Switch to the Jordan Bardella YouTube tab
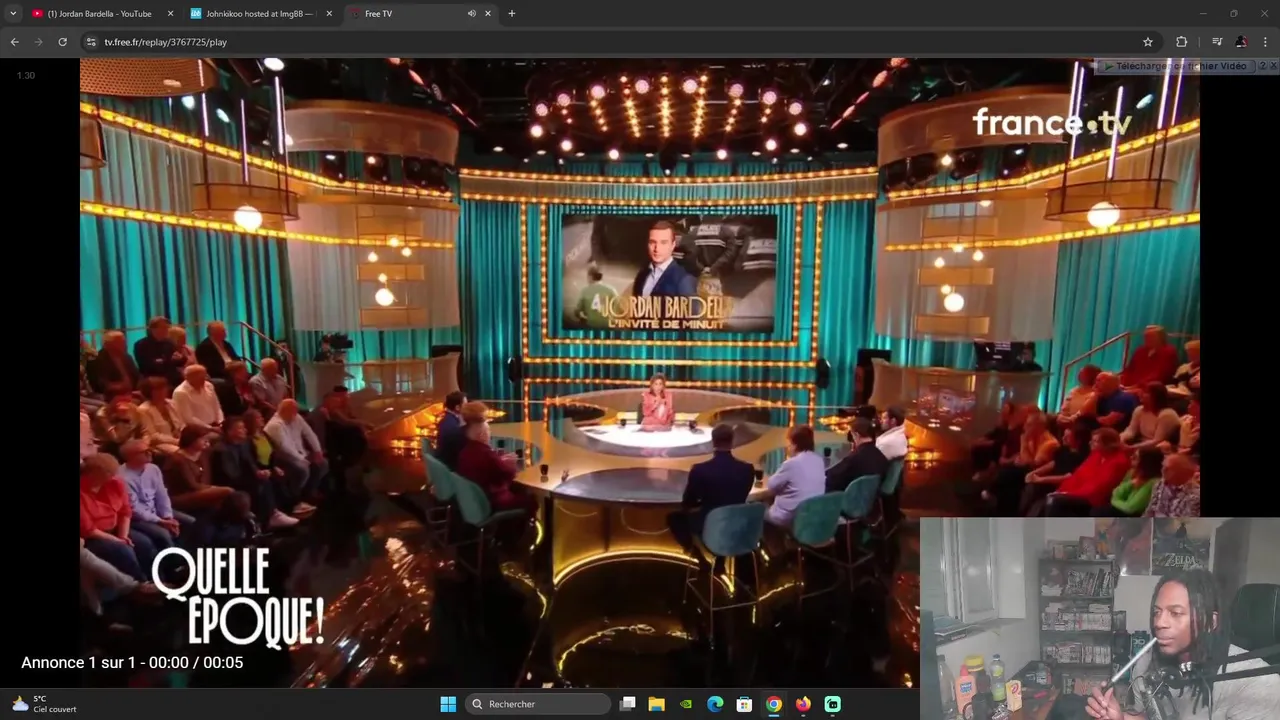Screen dimensions: 1280x720 click(100, 14)
